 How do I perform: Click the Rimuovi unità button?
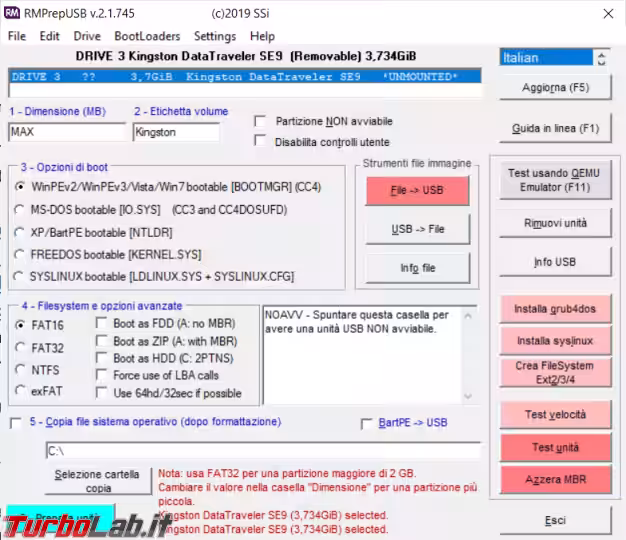pos(555,223)
